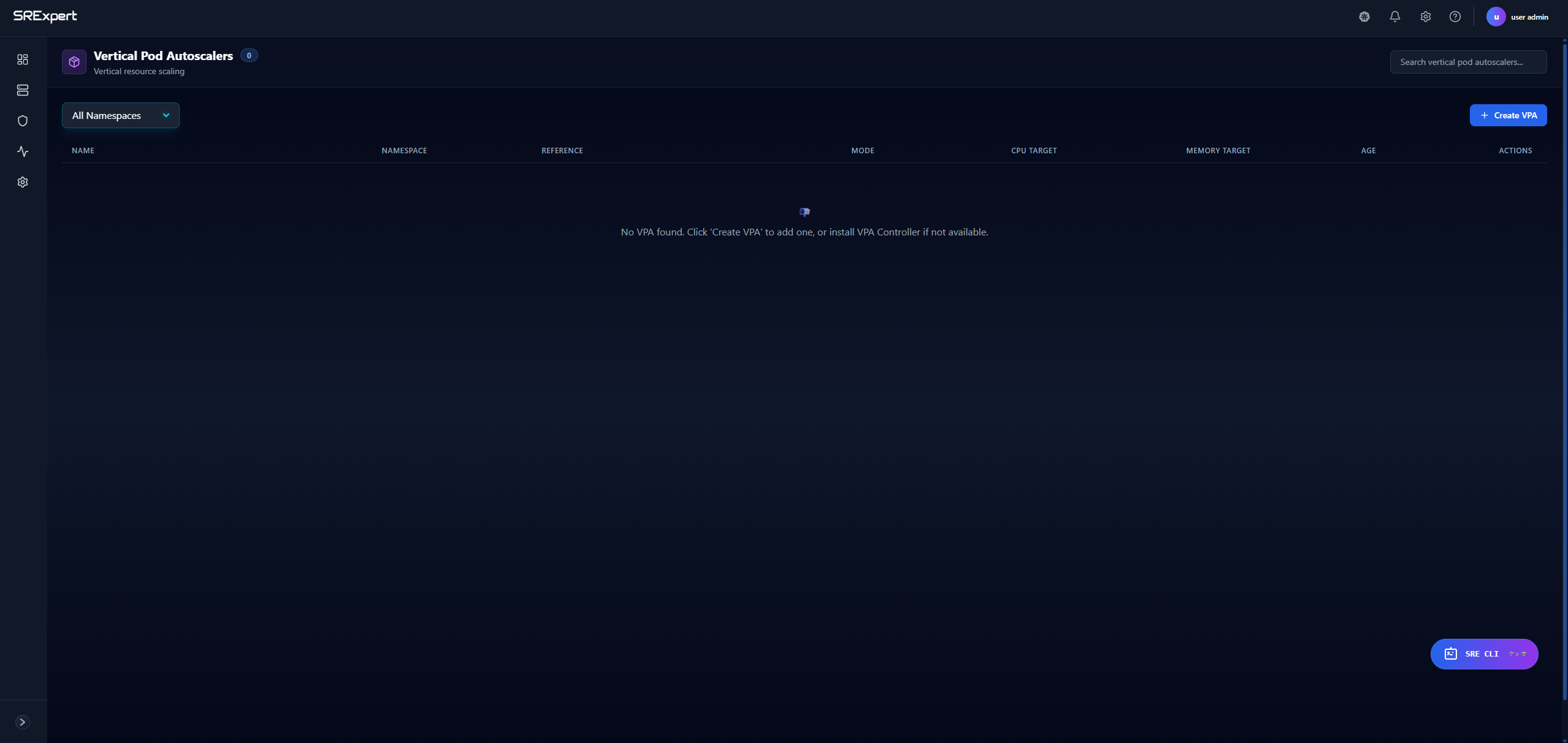Click the SRExpert logo
The width and height of the screenshot is (1568, 743).
(45, 17)
